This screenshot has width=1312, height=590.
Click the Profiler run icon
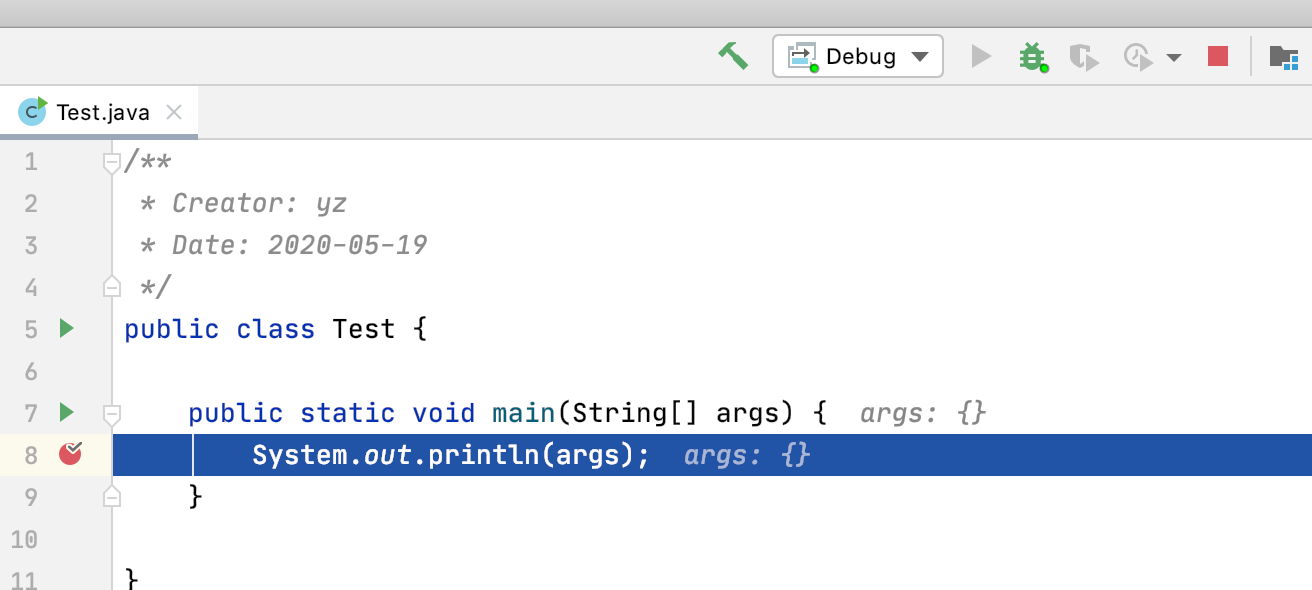1138,56
